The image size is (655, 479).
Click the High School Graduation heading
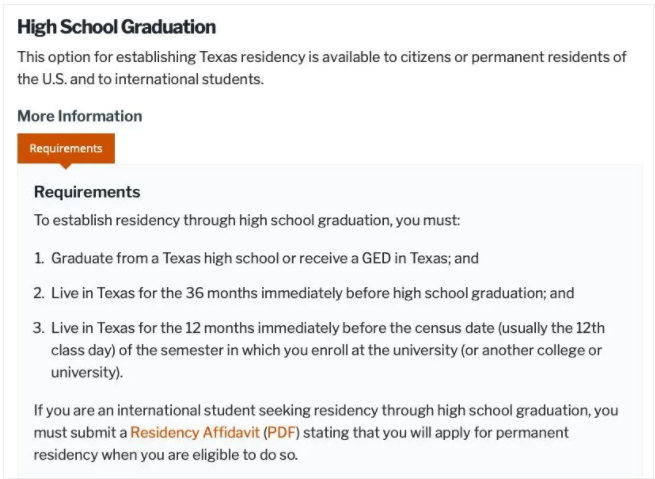[116, 27]
